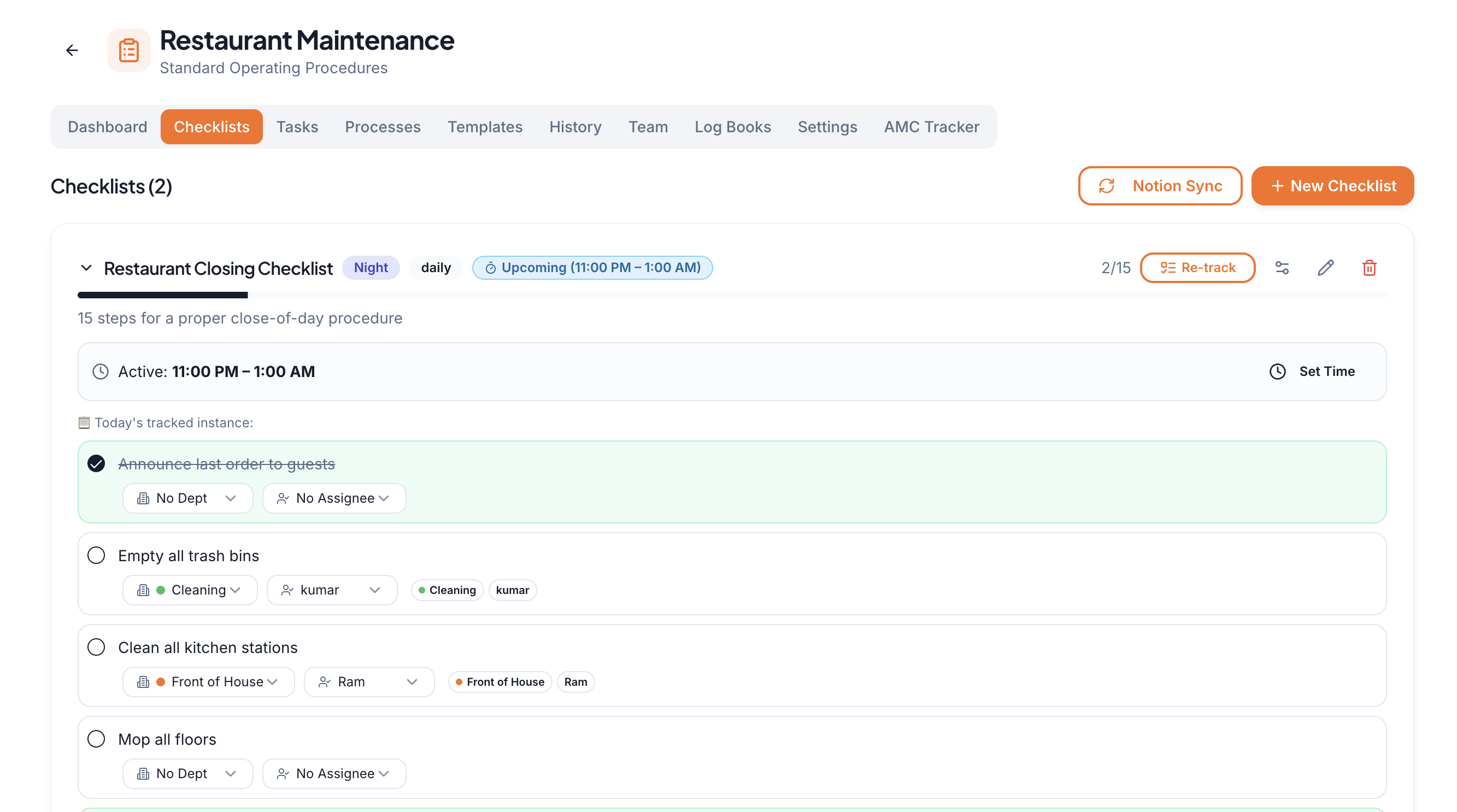Click the Clean all kitchen stations label
The image size is (1457, 812).
(208, 648)
